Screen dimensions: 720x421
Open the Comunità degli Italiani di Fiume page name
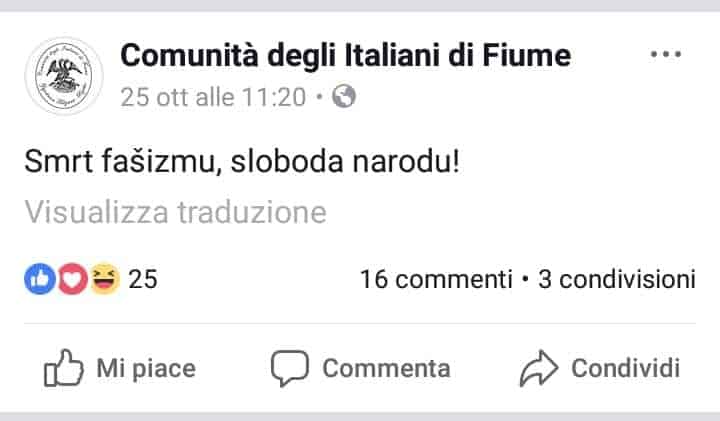(345, 56)
